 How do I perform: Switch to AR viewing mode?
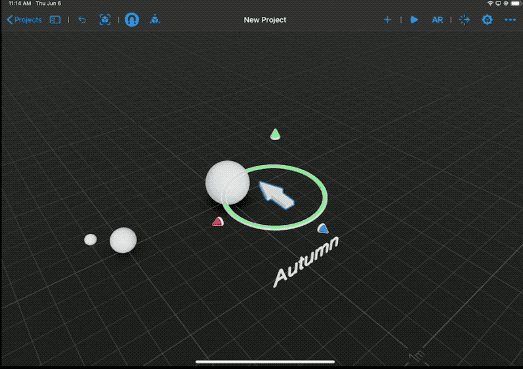tap(437, 20)
